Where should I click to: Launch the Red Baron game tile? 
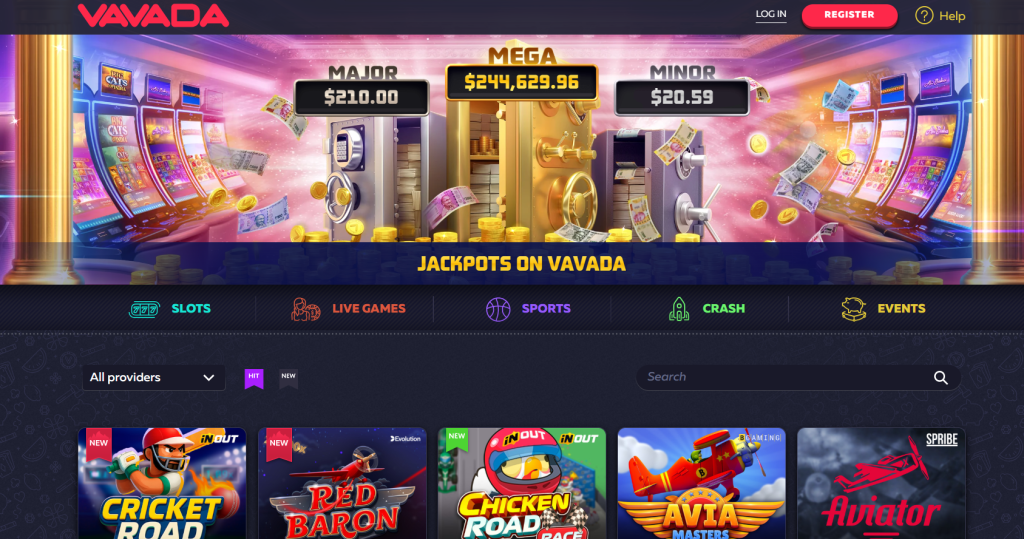[x=342, y=483]
